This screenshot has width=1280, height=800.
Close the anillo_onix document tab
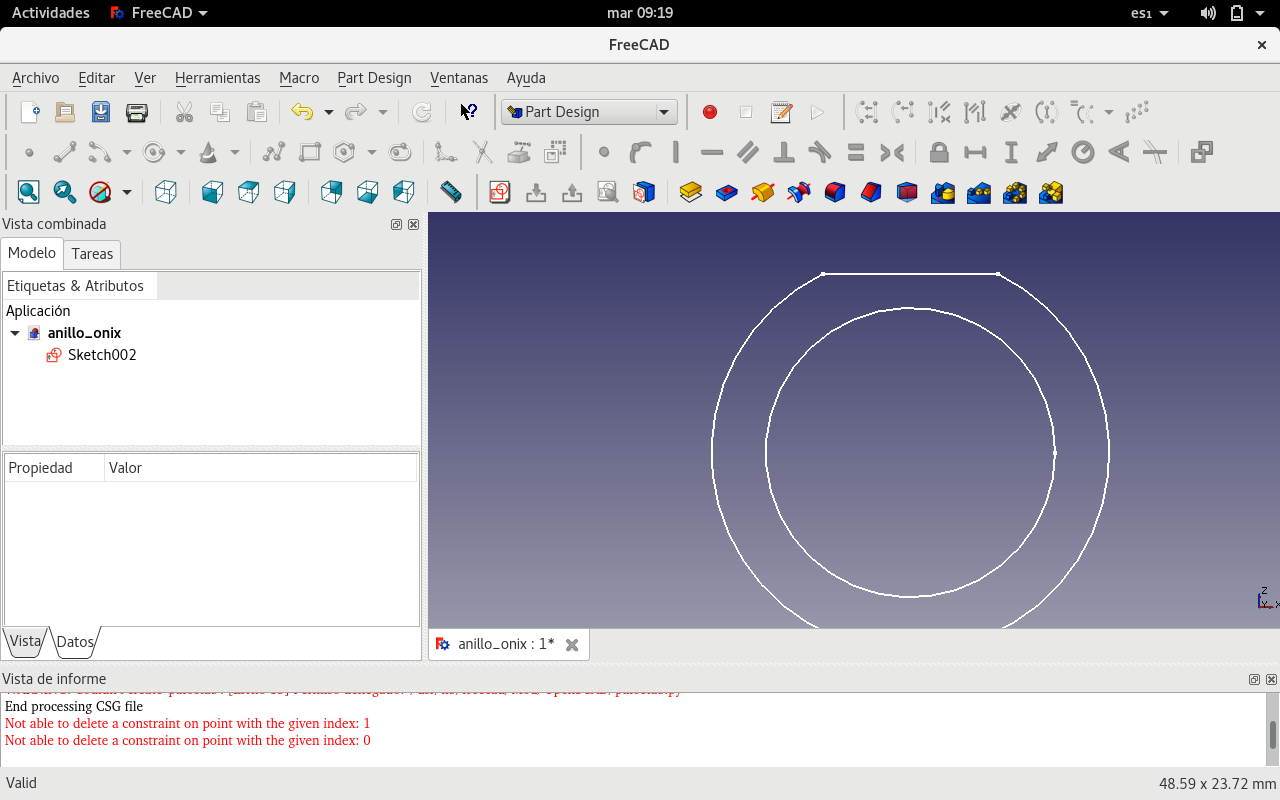click(x=572, y=645)
